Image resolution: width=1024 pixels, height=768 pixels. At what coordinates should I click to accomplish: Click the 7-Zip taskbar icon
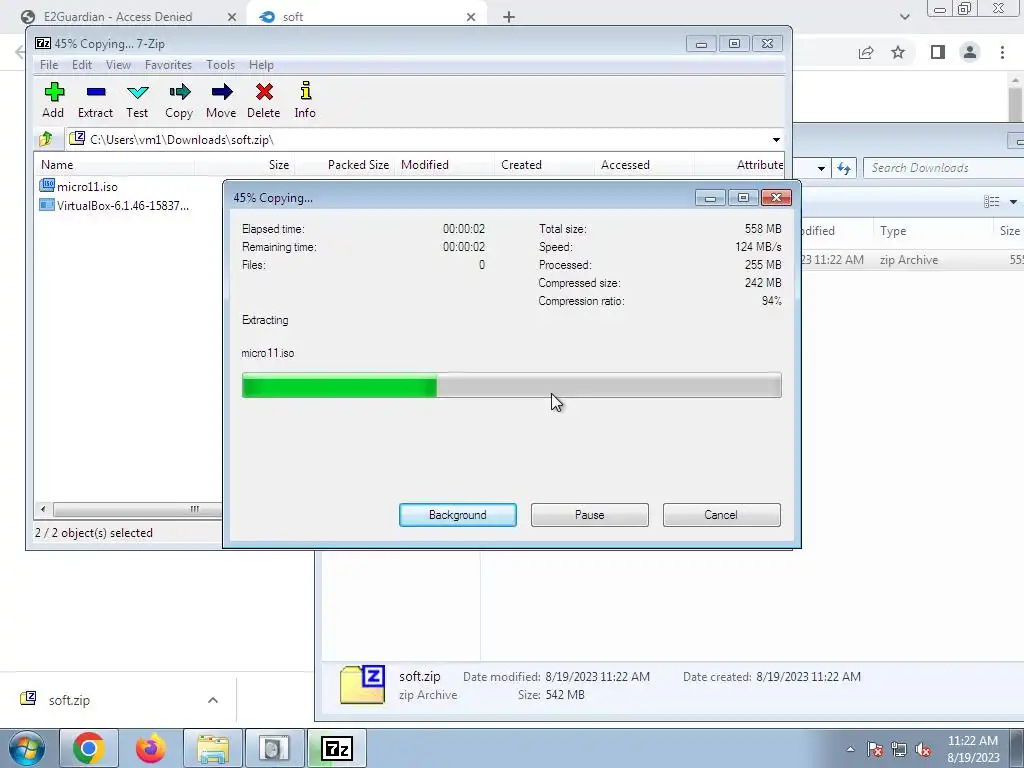(338, 748)
